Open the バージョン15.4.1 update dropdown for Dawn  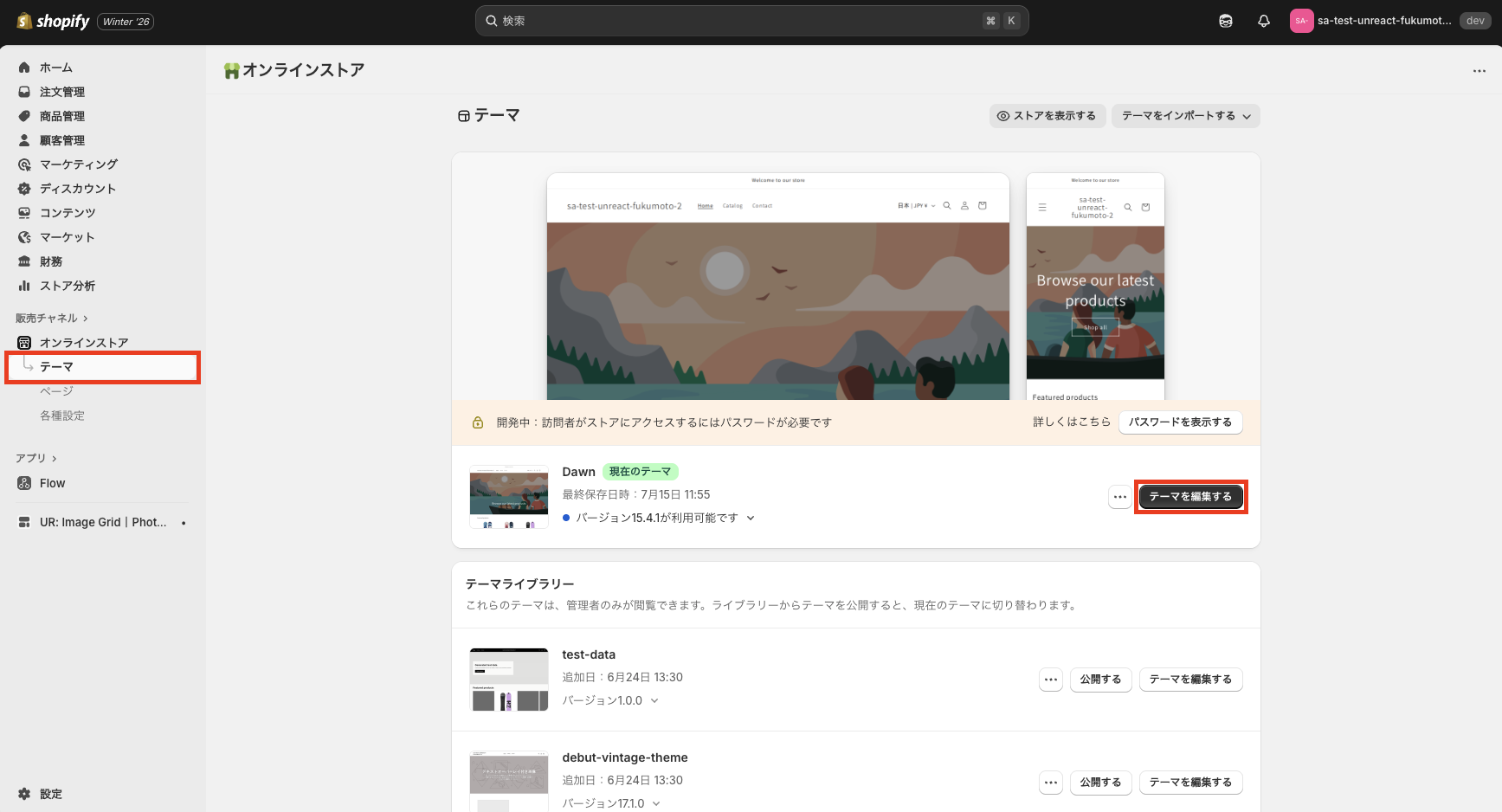point(660,518)
